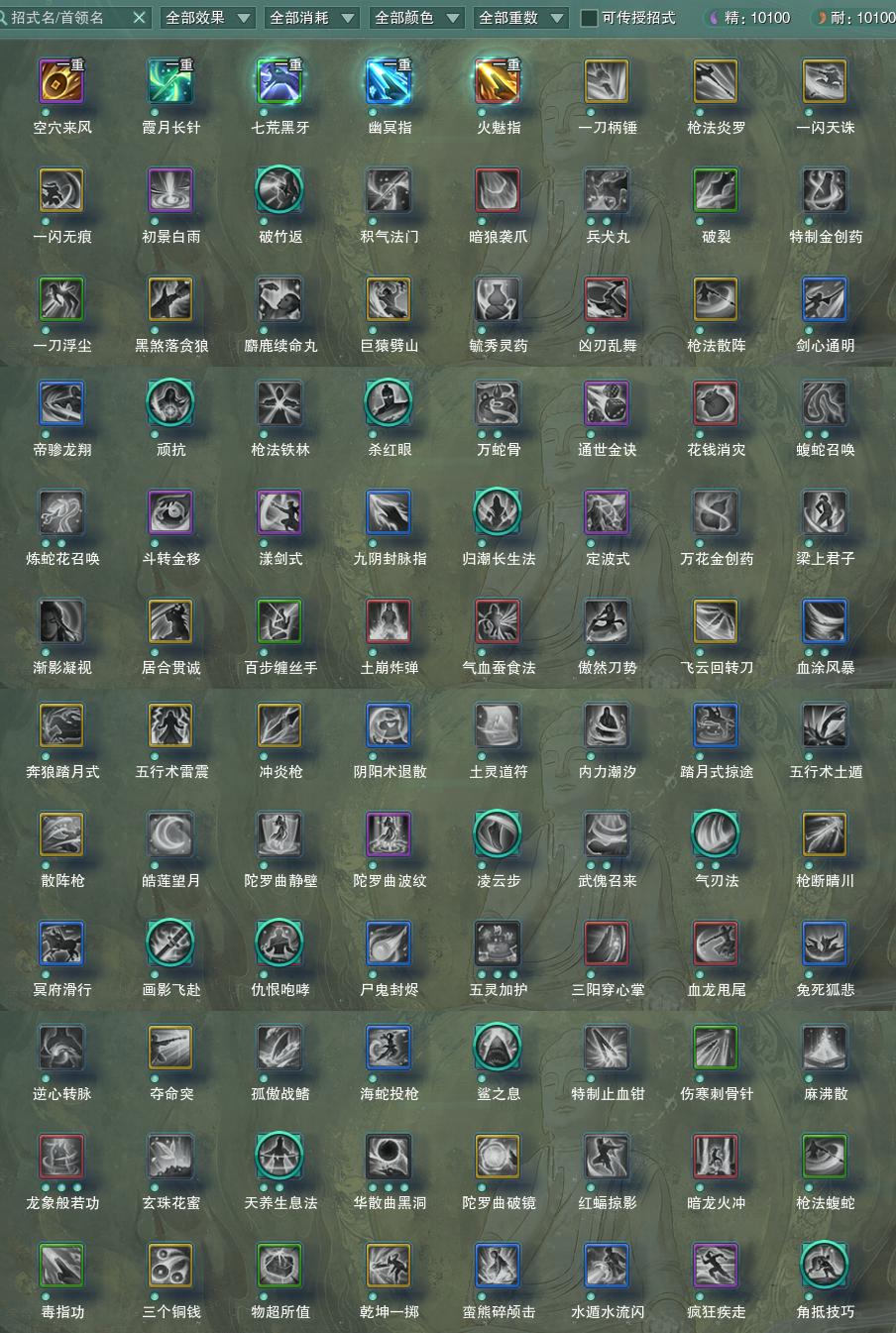896x1333 pixels.
Task: Pick the 顽抗 skill icon
Action: click(x=170, y=402)
